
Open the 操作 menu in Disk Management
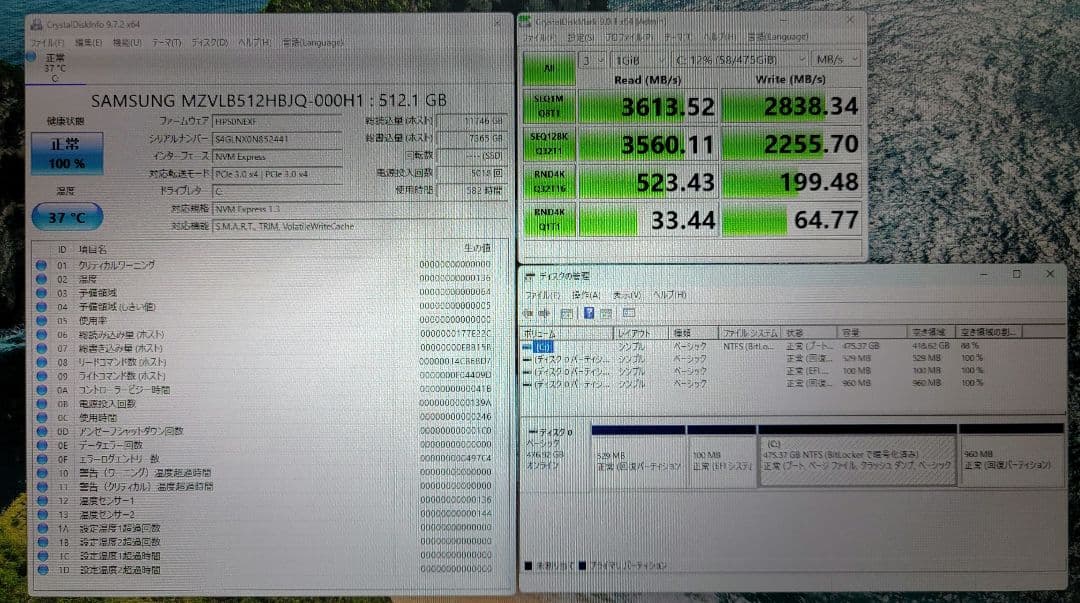coord(585,296)
